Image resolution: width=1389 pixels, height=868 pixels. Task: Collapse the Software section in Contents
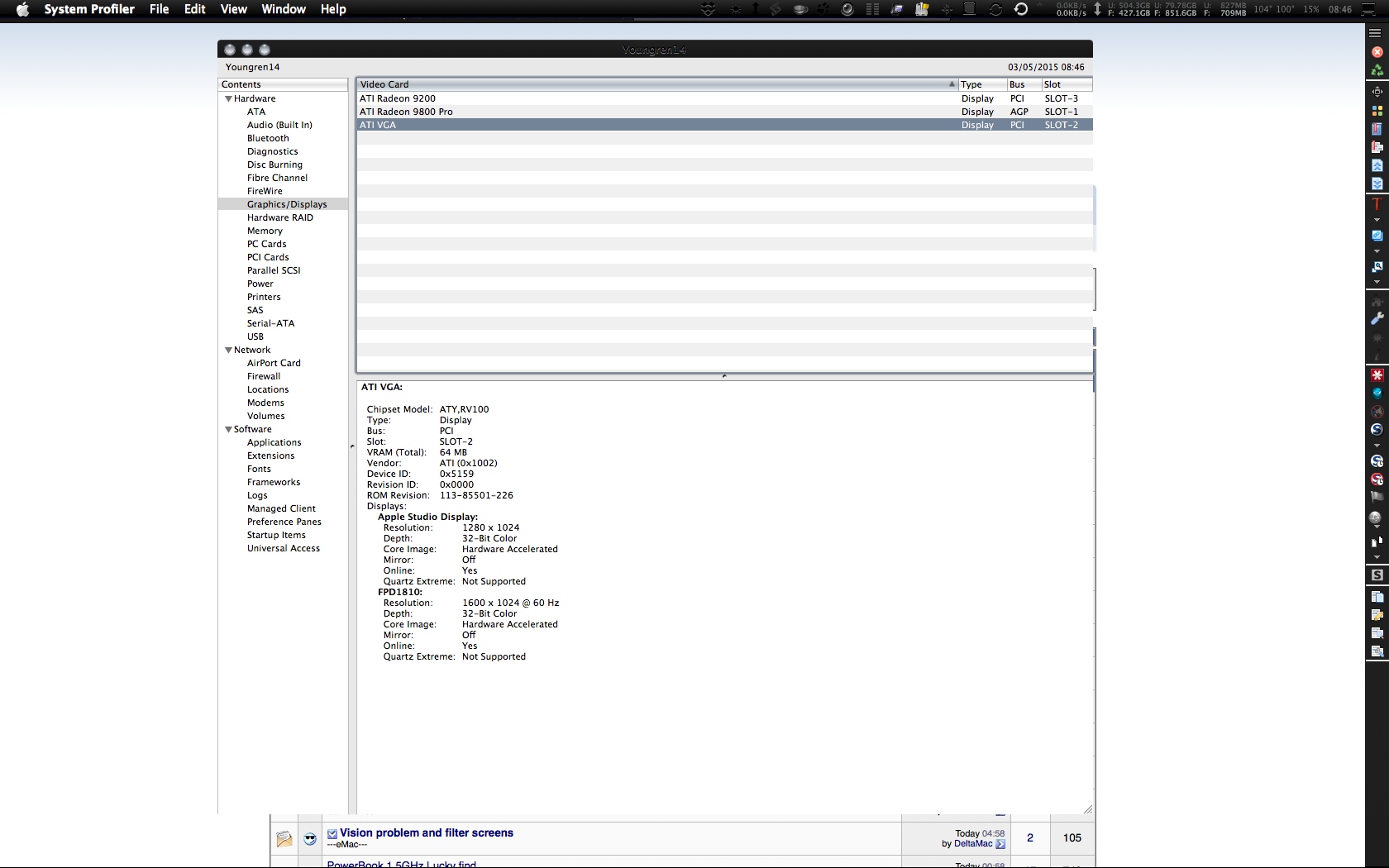pyautogui.click(x=229, y=429)
